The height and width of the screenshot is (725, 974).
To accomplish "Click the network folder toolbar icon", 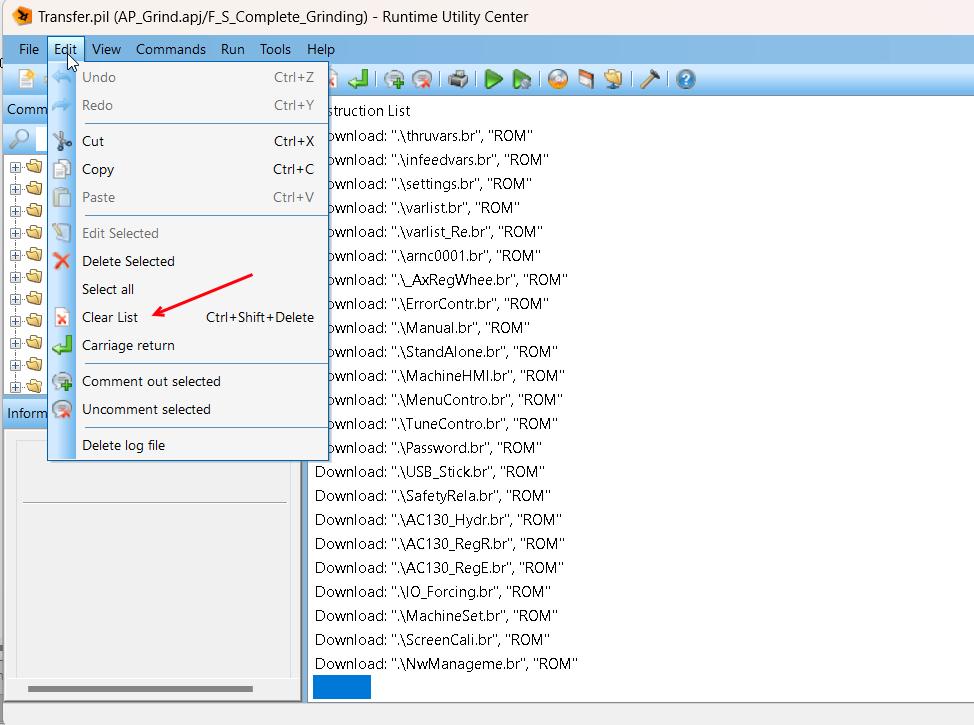I will point(613,79).
